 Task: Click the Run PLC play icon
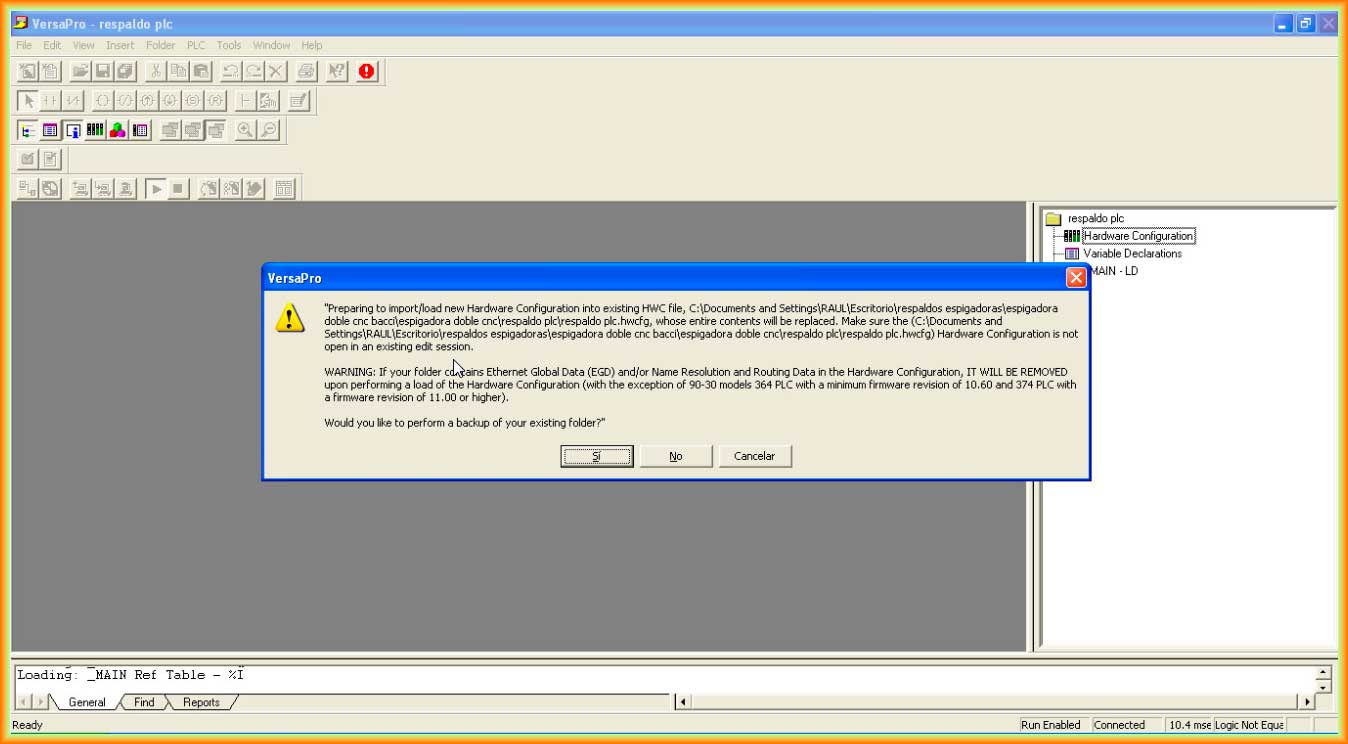click(x=155, y=188)
